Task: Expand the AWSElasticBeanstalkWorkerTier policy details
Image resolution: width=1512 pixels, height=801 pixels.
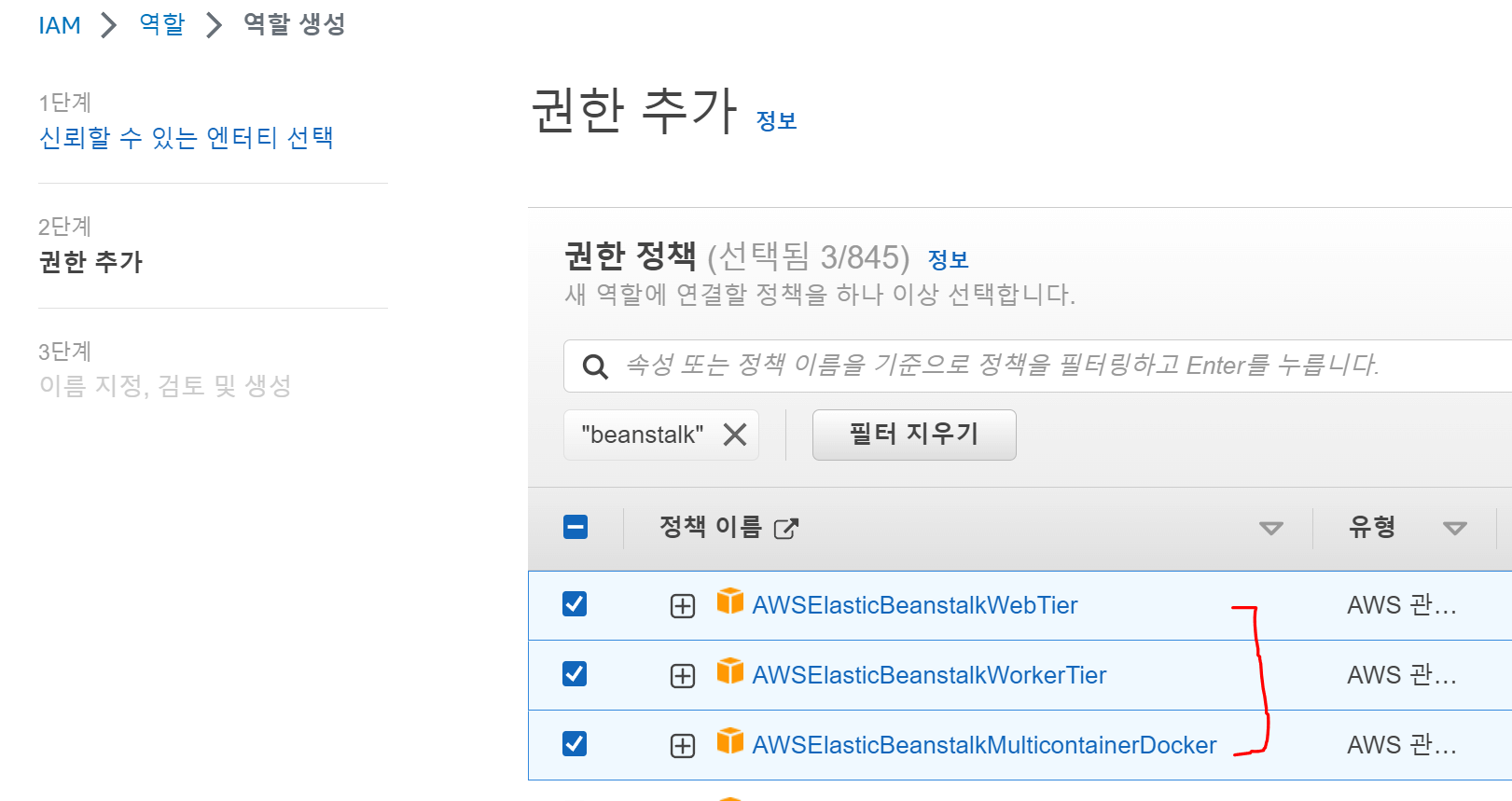Action: click(683, 676)
